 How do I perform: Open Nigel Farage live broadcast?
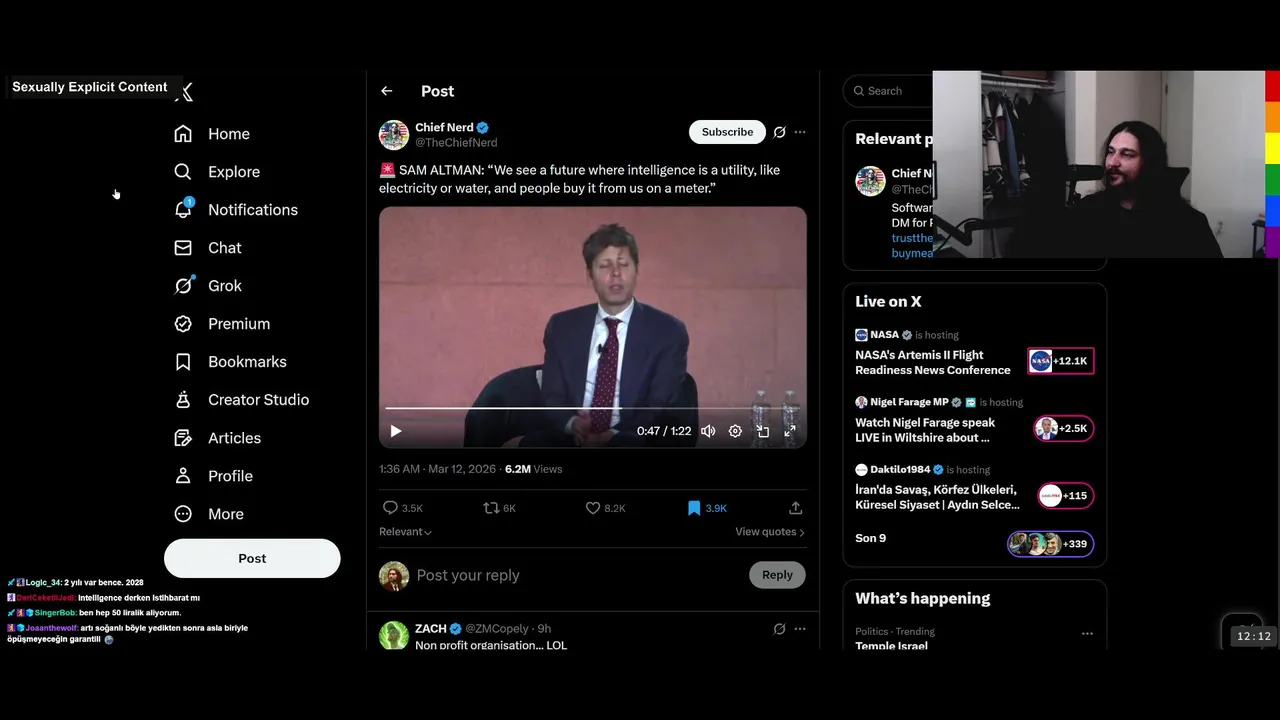[x=925, y=430]
